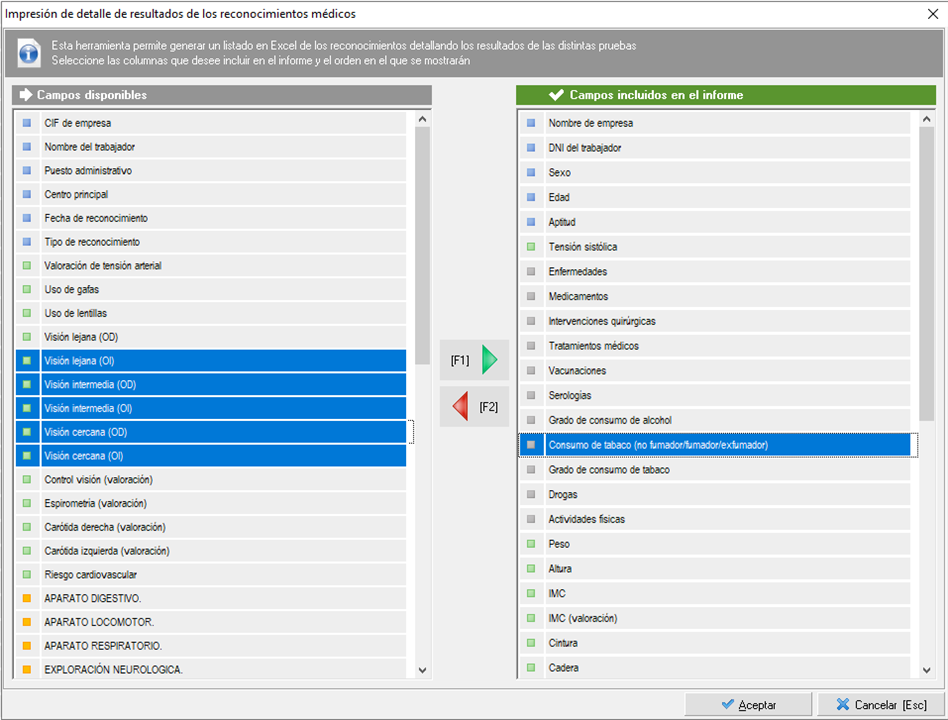This screenshot has height=720, width=948.
Task: Select EXPLORACIÓN NEUROLOGICA. item
Action: (x=113, y=670)
